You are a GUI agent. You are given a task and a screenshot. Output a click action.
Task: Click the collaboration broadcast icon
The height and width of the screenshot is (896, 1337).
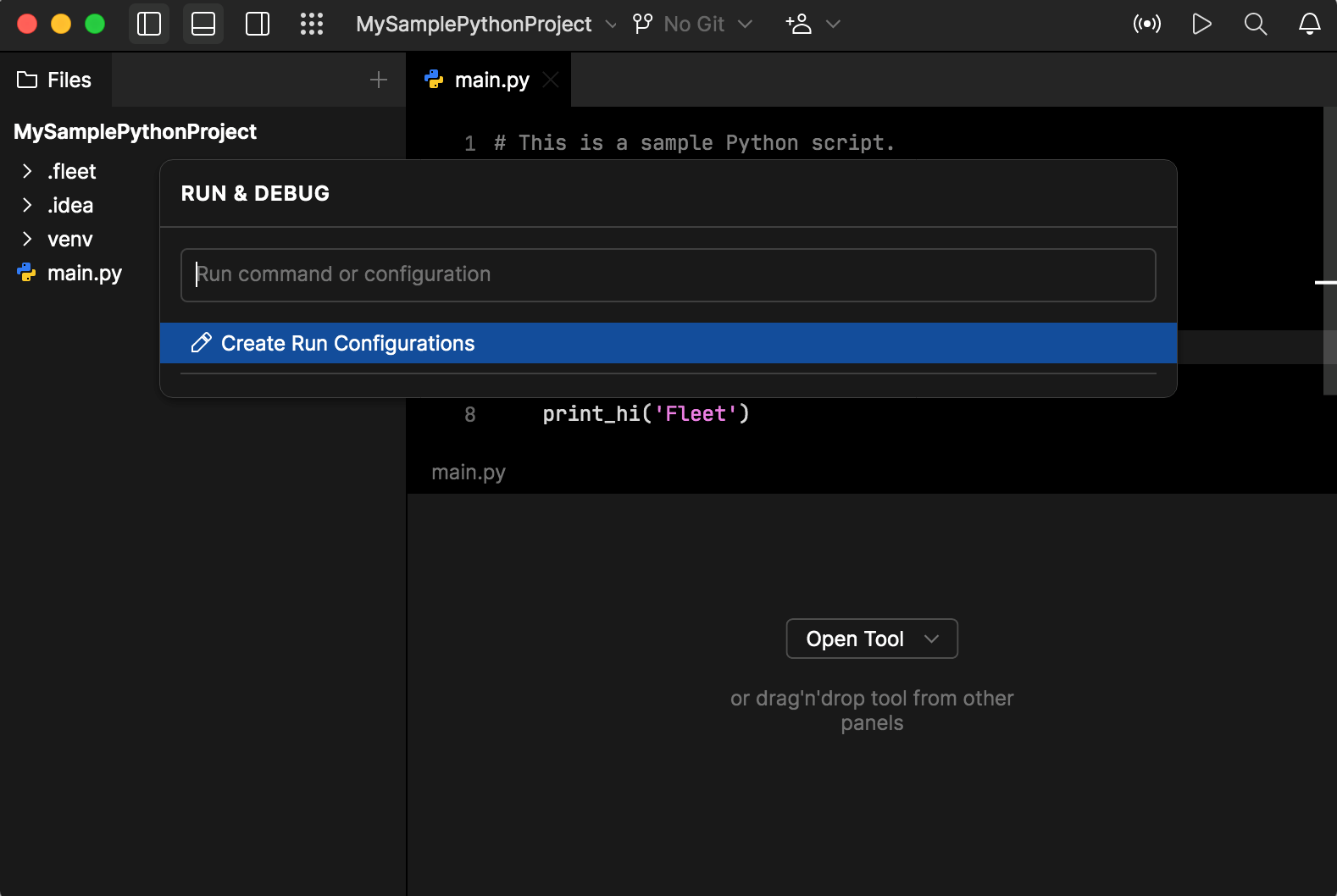click(x=1147, y=24)
